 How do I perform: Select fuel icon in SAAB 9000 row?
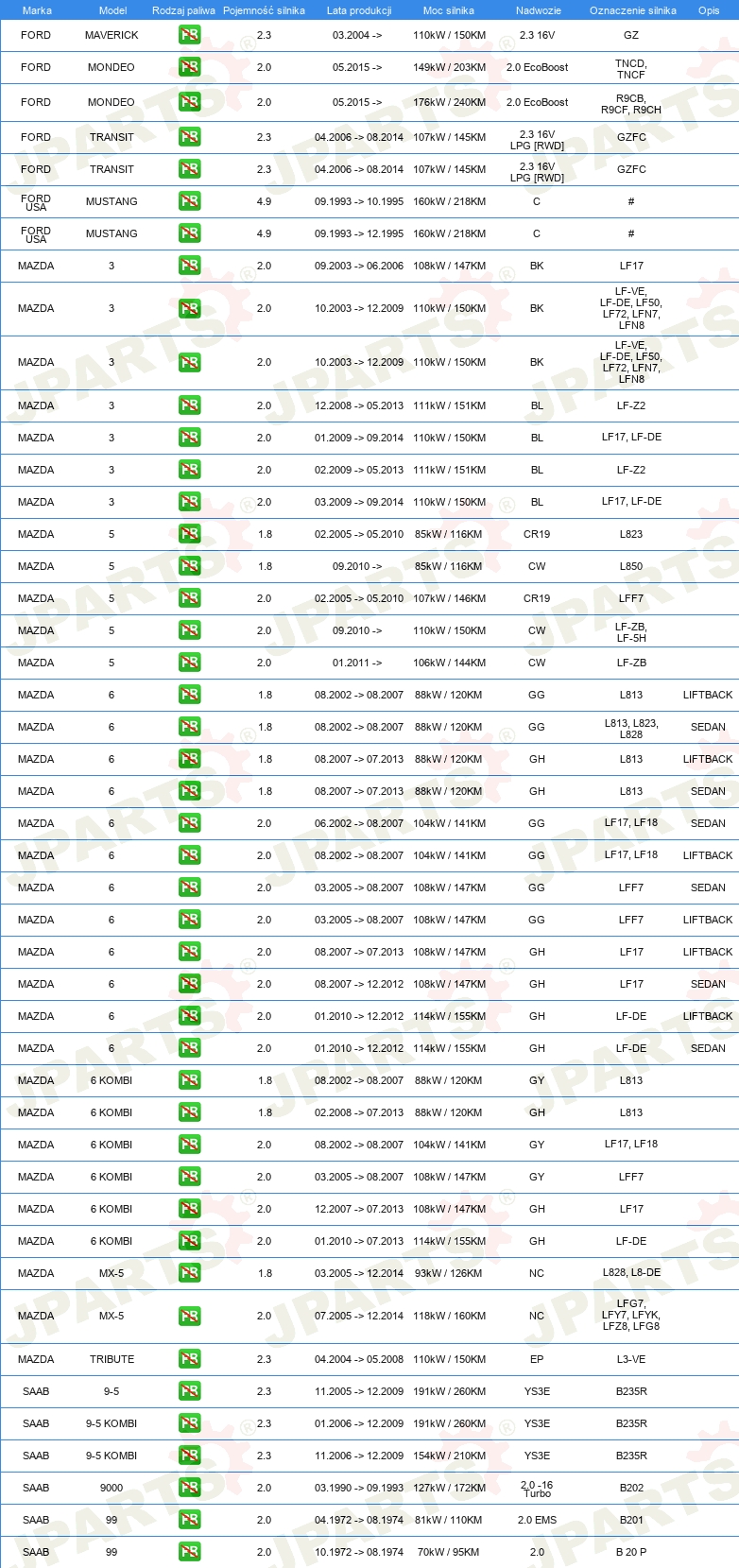pos(189,1488)
